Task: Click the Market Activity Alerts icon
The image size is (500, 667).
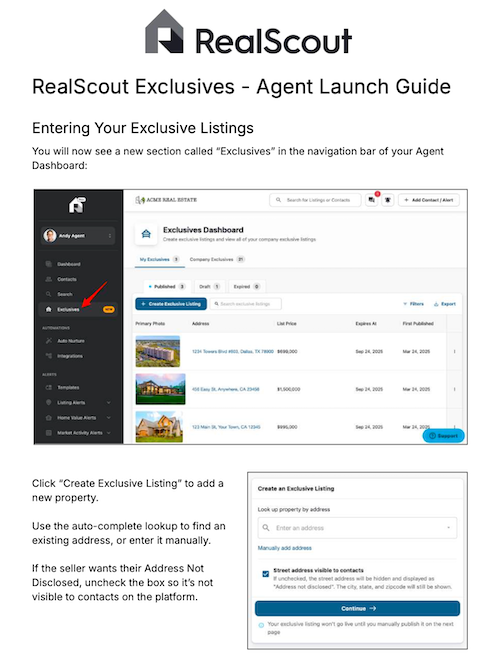Action: [49, 433]
